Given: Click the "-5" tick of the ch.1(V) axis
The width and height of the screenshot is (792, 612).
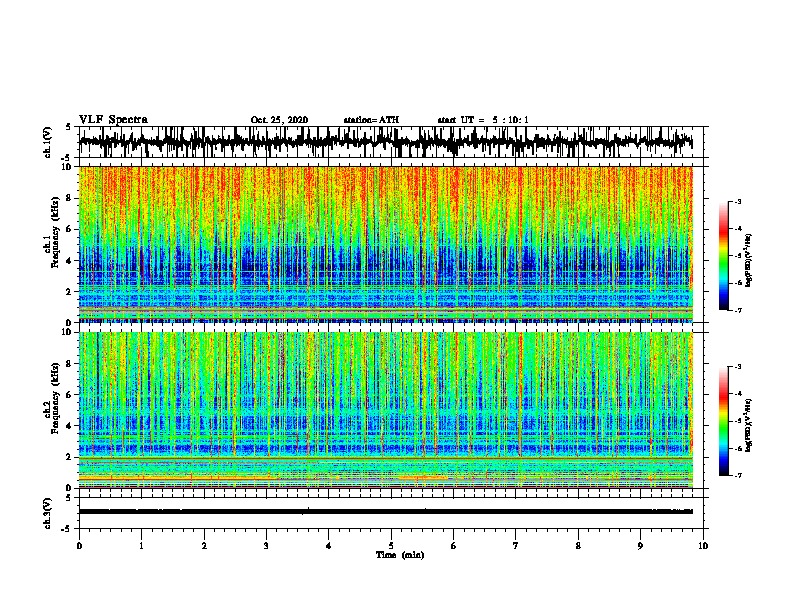Looking at the screenshot, I should (68, 158).
